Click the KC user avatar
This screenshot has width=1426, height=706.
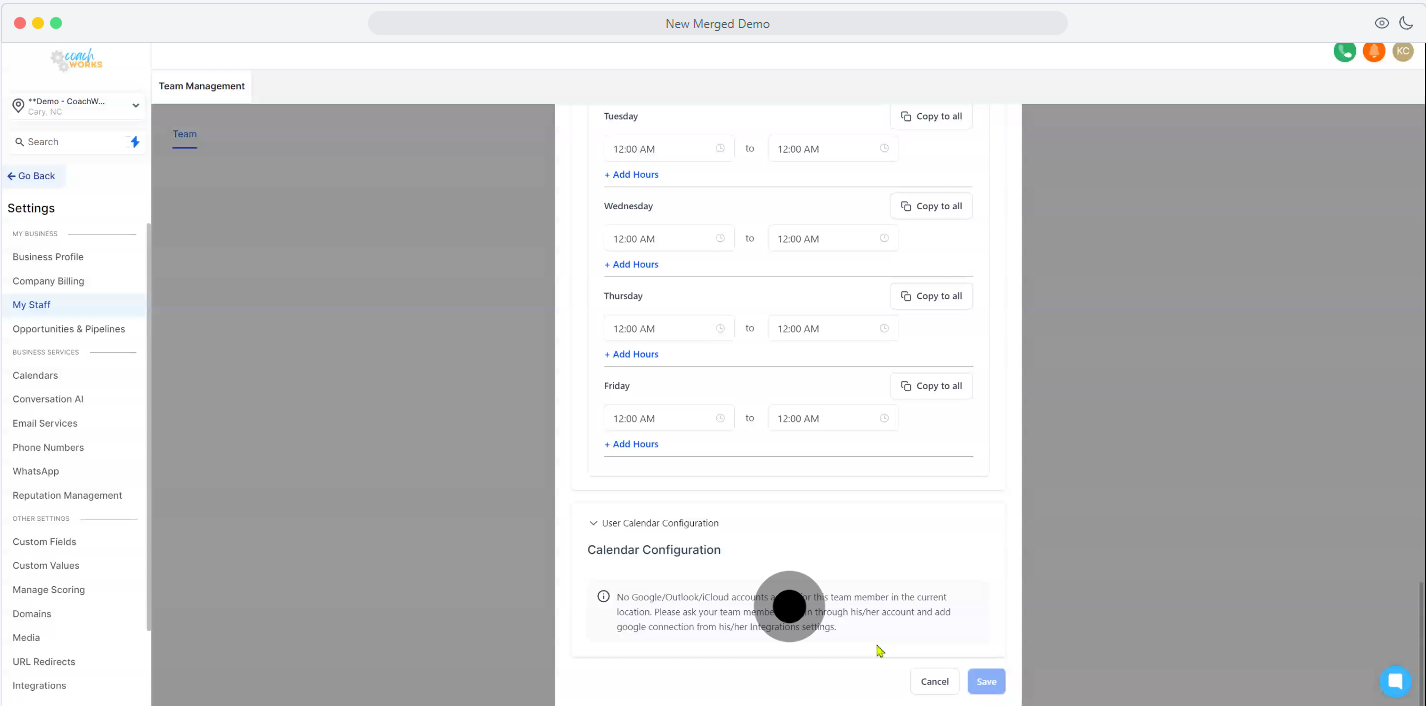coord(1403,51)
